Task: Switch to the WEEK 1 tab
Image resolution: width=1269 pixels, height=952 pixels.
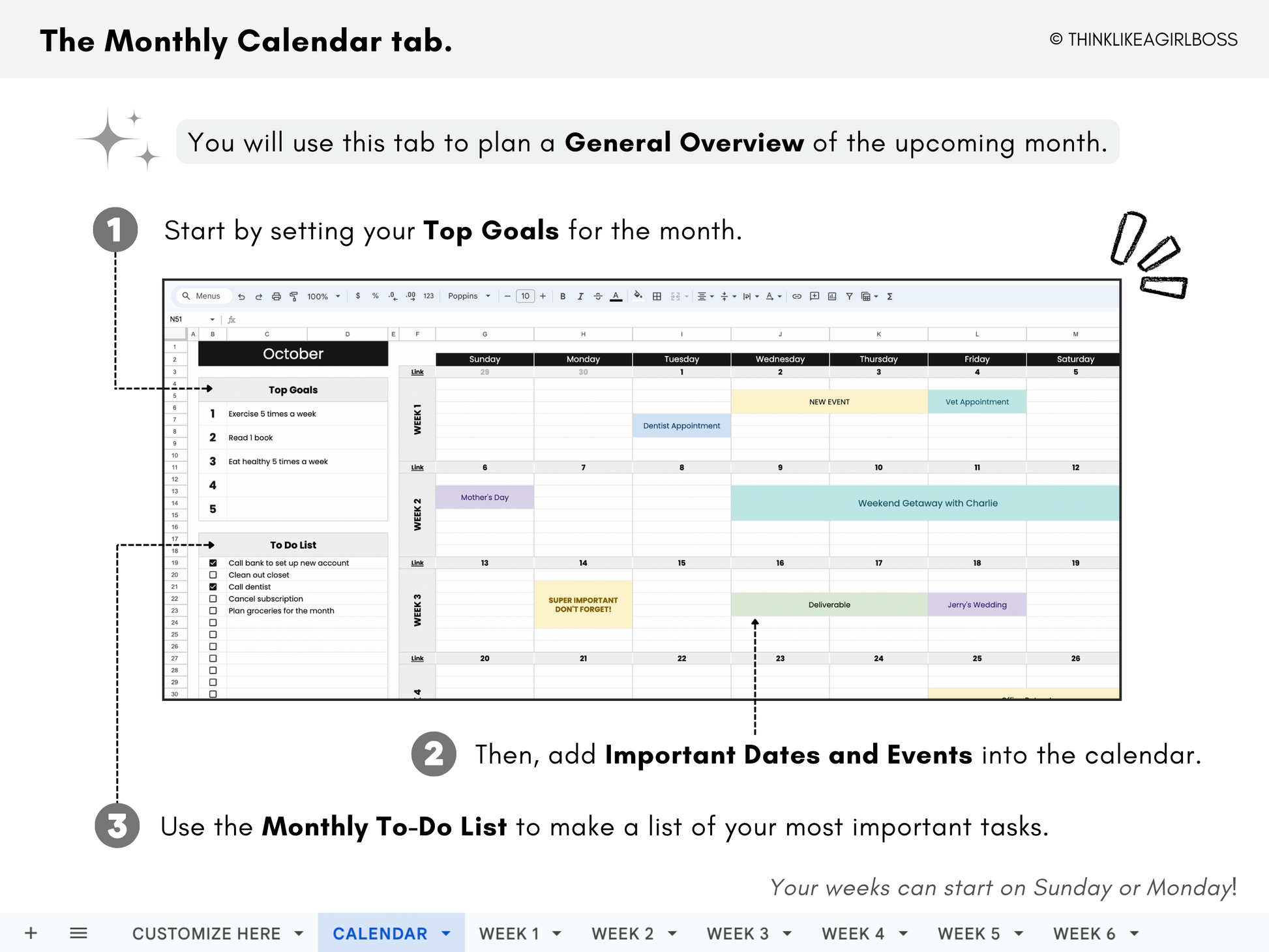Action: [x=509, y=934]
